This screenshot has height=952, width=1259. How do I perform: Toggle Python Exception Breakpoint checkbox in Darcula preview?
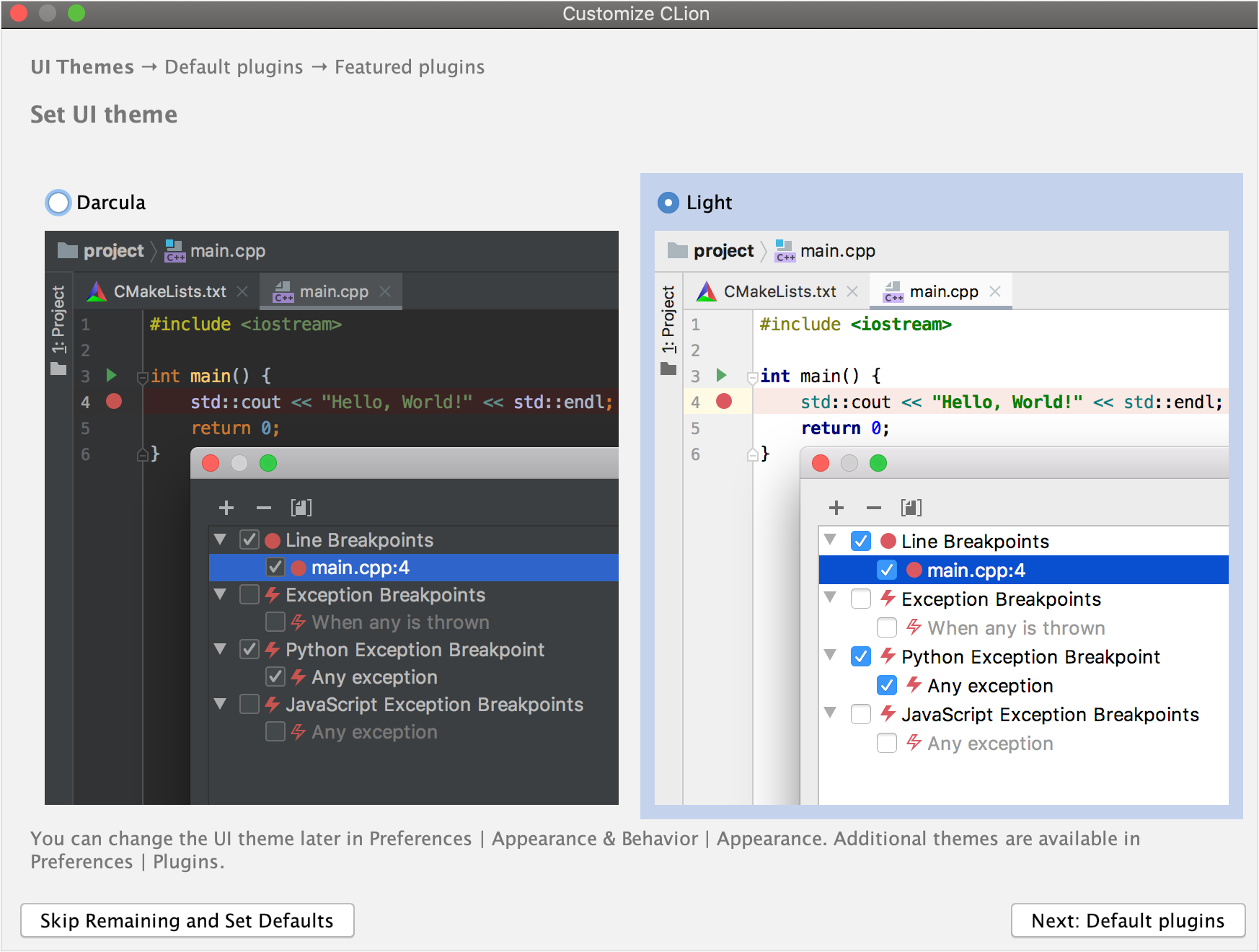(249, 649)
